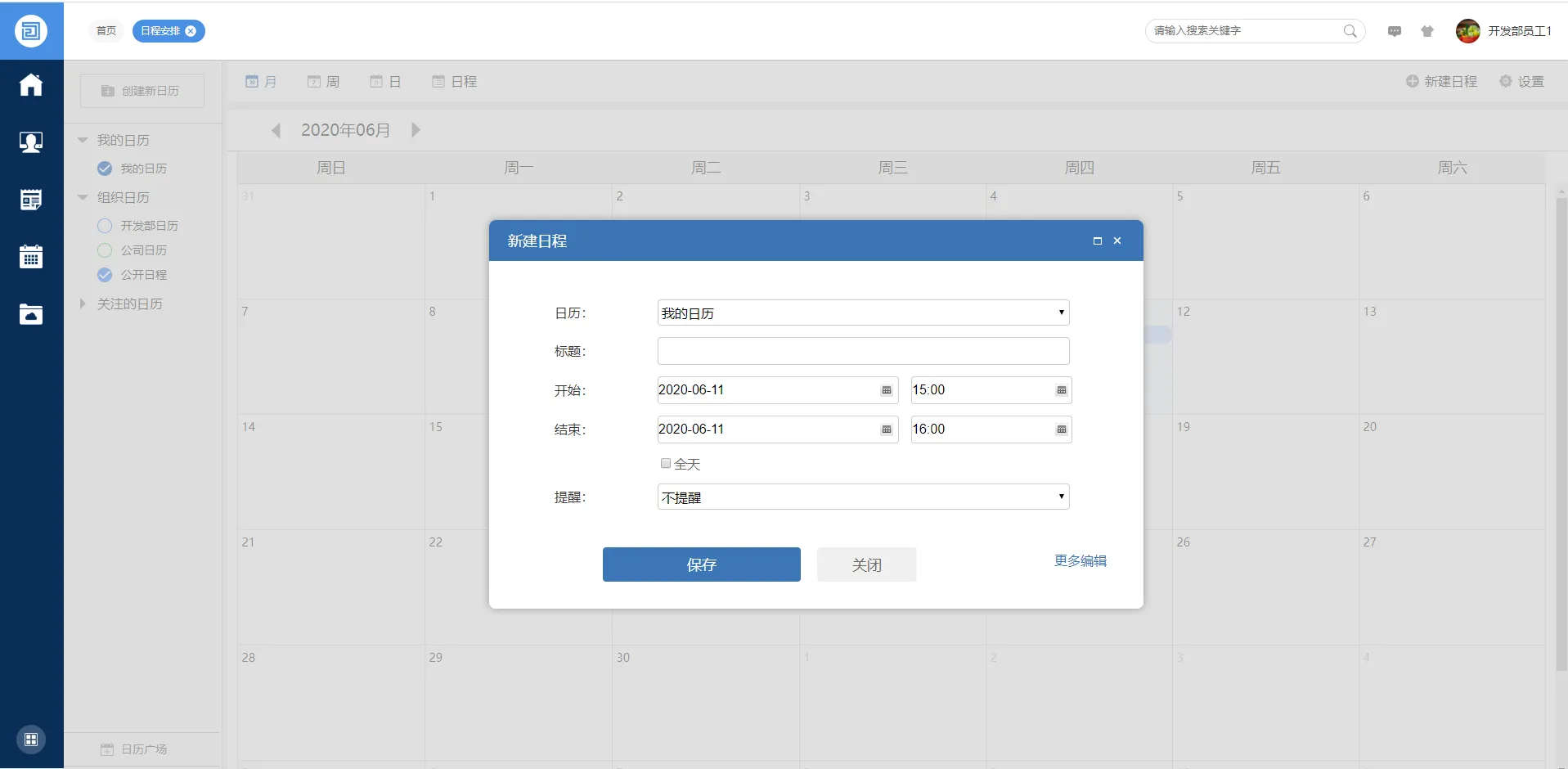Switch to the 周 week view tab
The image size is (1568, 769).
[x=324, y=82]
